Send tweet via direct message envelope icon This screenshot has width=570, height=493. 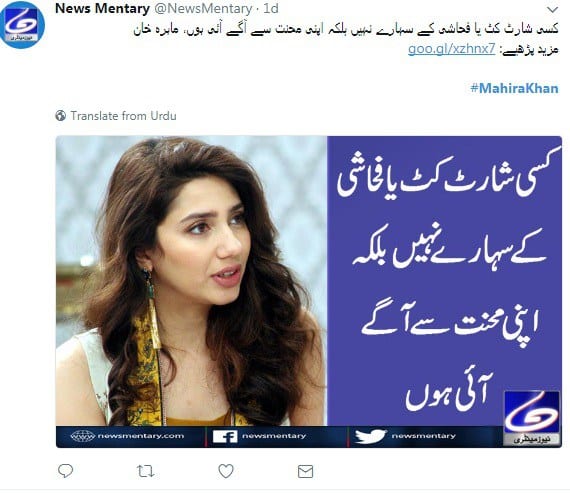[x=305, y=471]
